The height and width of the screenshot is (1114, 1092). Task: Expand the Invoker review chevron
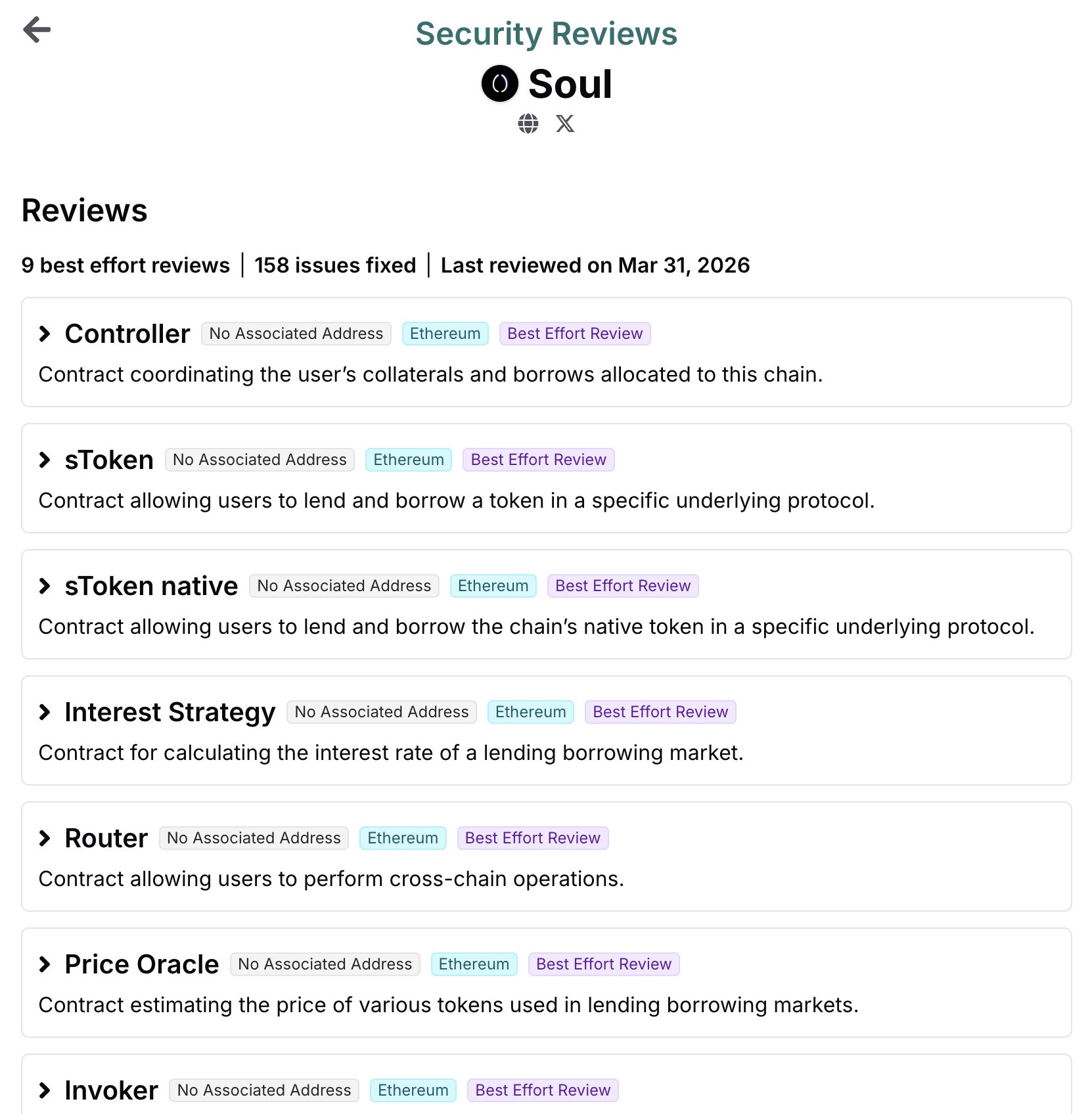point(45,1090)
